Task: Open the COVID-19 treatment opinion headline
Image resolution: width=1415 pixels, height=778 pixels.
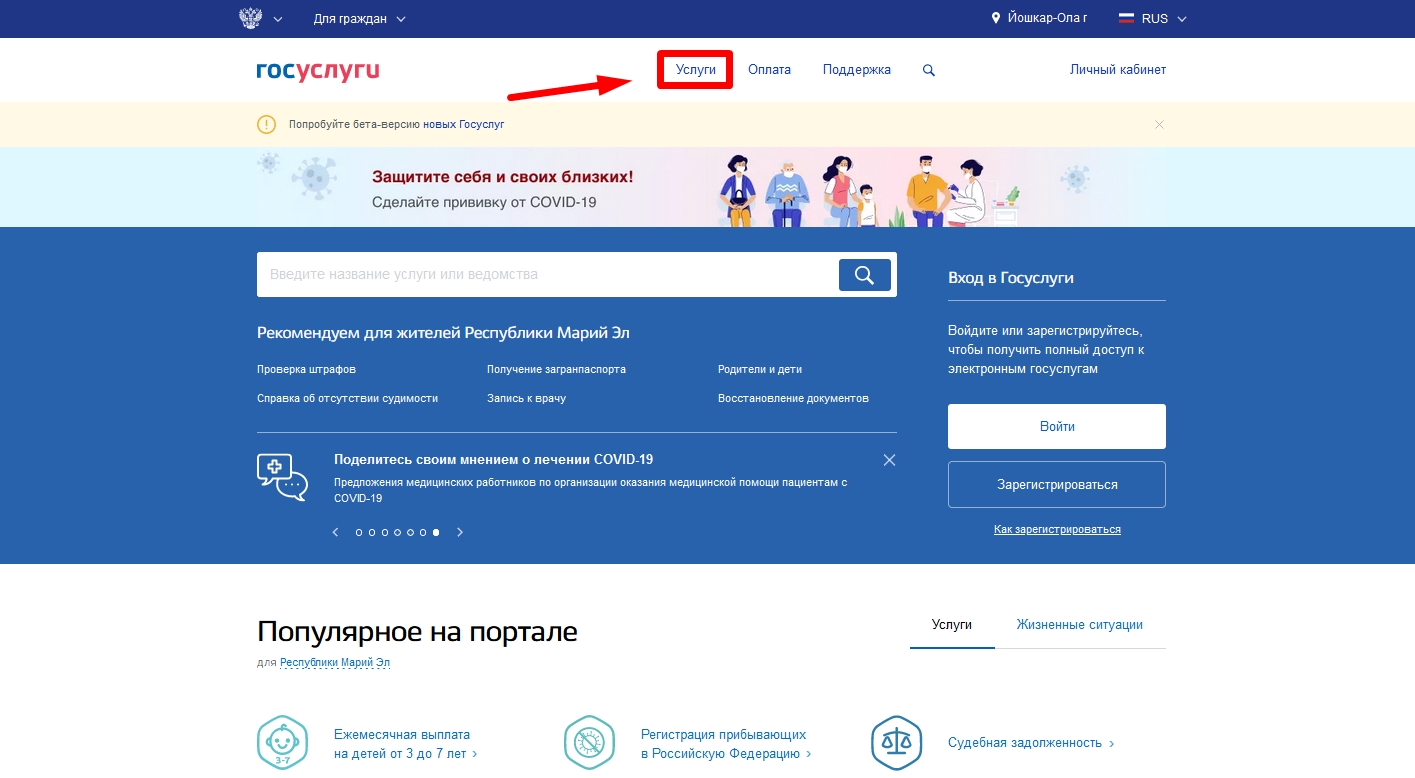Action: (493, 460)
